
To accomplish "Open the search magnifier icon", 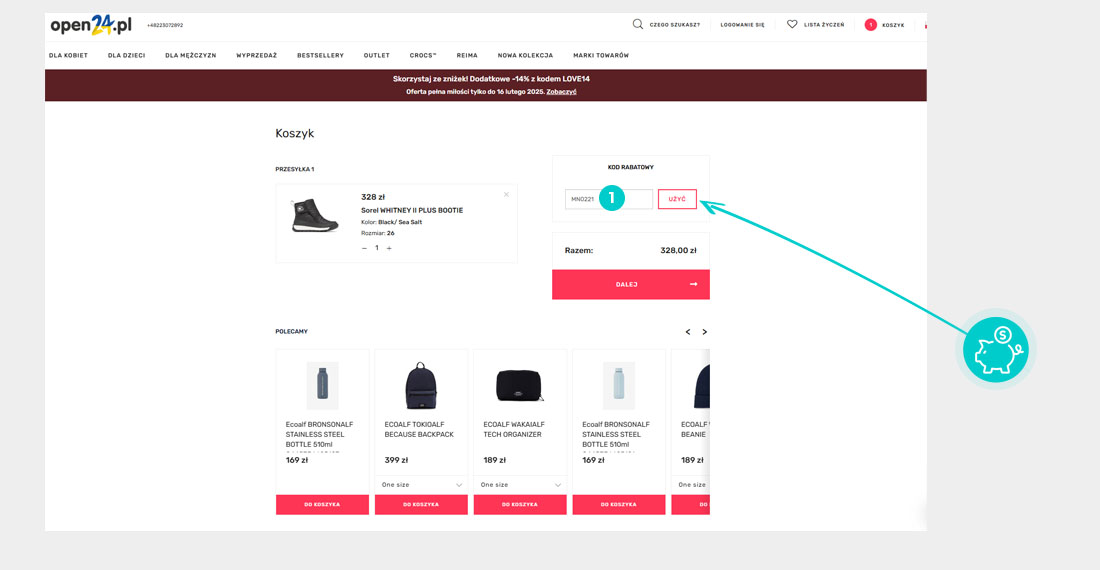I will pos(637,25).
